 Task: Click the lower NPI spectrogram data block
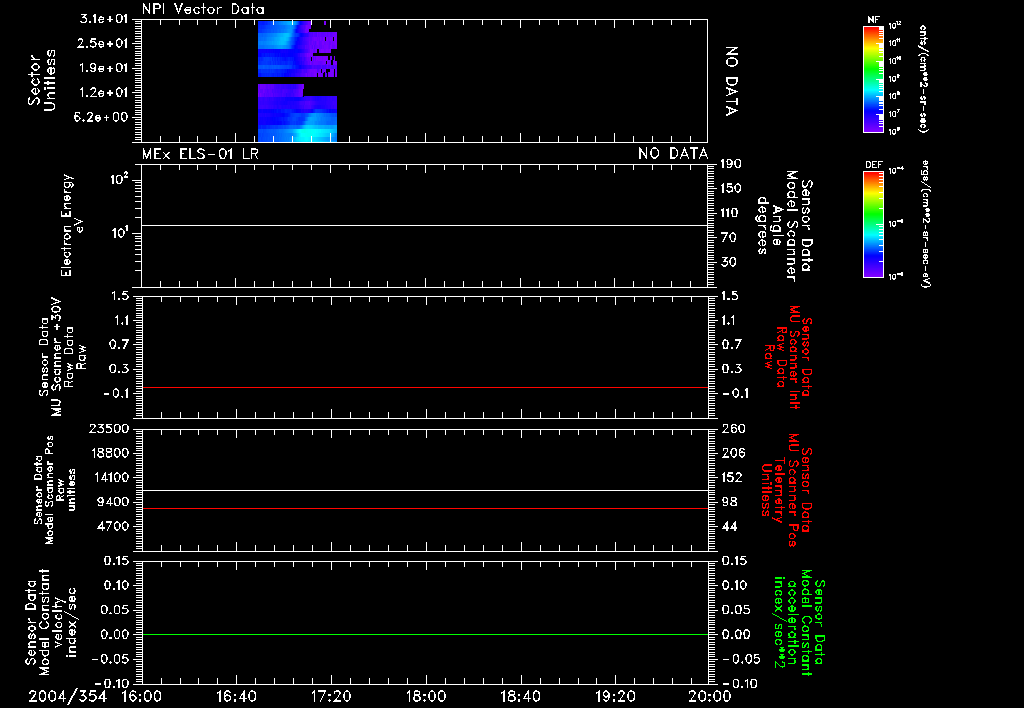pyautogui.click(x=297, y=112)
